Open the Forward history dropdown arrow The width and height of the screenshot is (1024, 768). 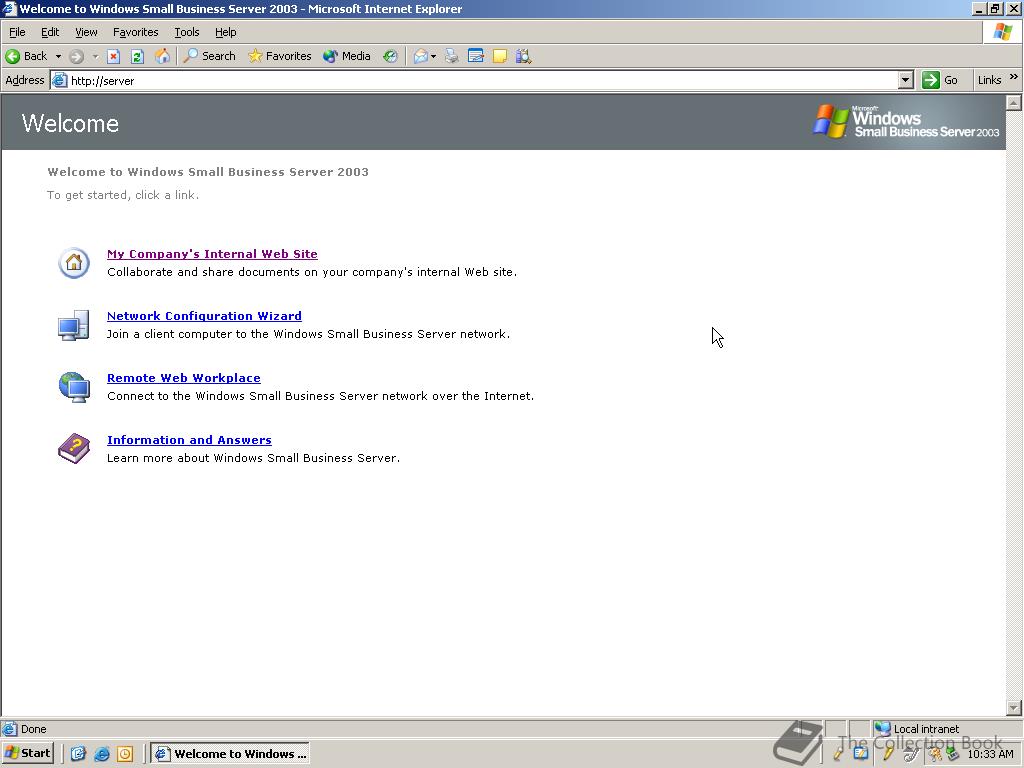pos(95,56)
